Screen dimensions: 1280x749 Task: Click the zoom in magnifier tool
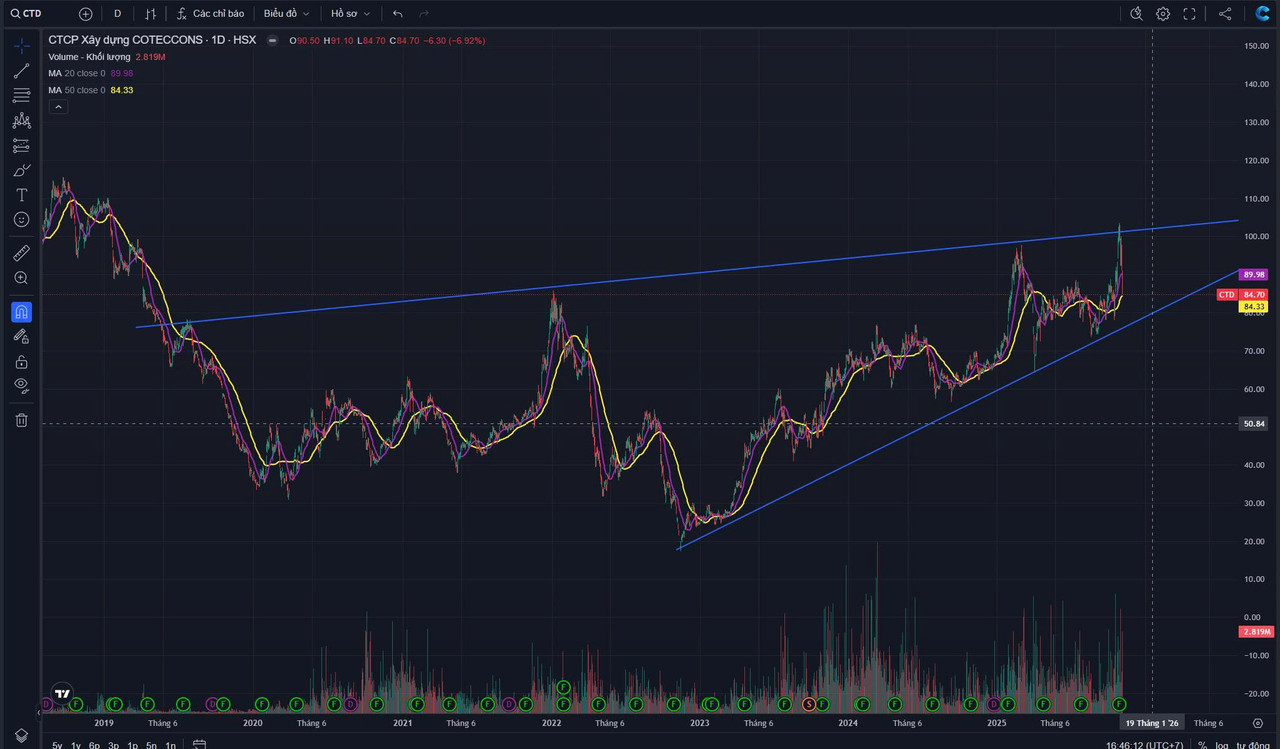point(21,278)
